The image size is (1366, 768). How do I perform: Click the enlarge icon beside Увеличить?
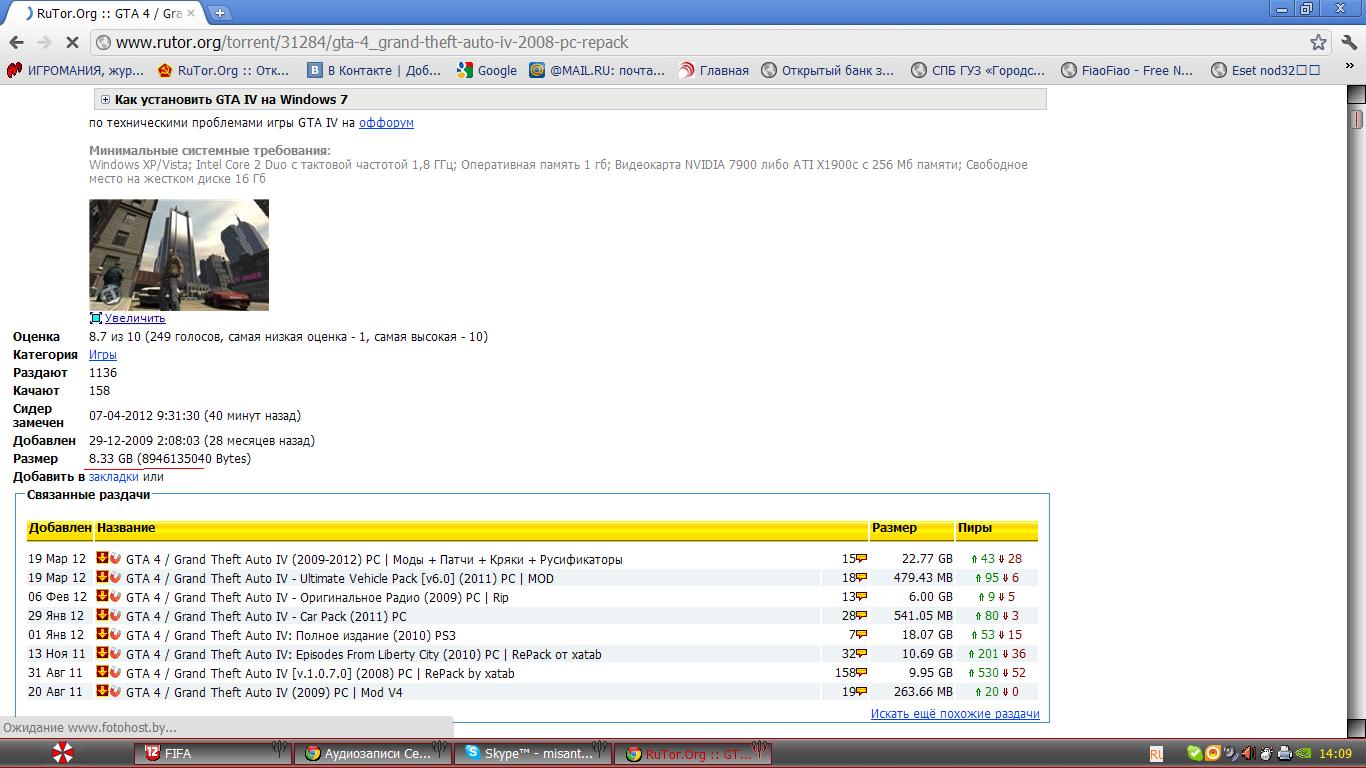(x=96, y=318)
